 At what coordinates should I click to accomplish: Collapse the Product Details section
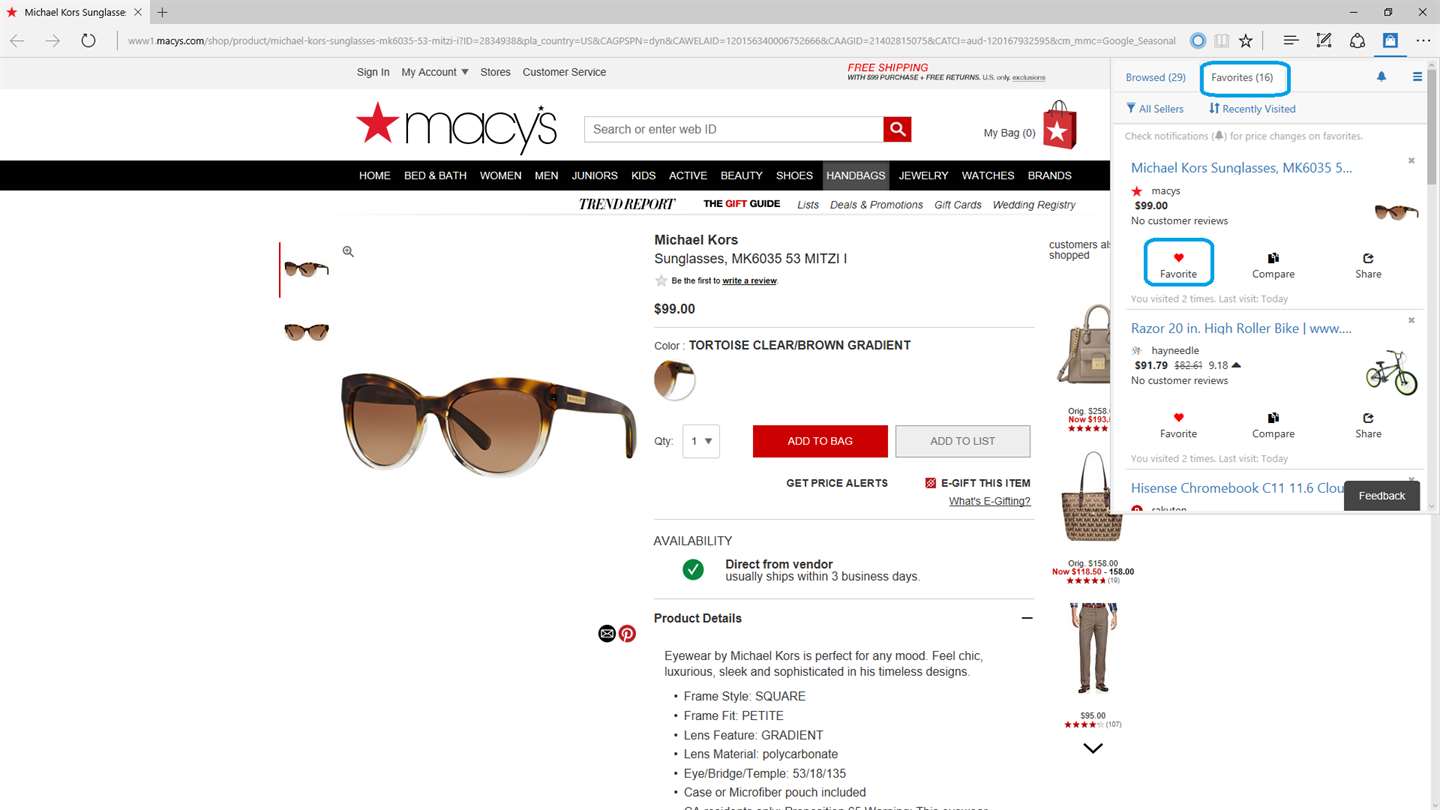click(x=1027, y=618)
